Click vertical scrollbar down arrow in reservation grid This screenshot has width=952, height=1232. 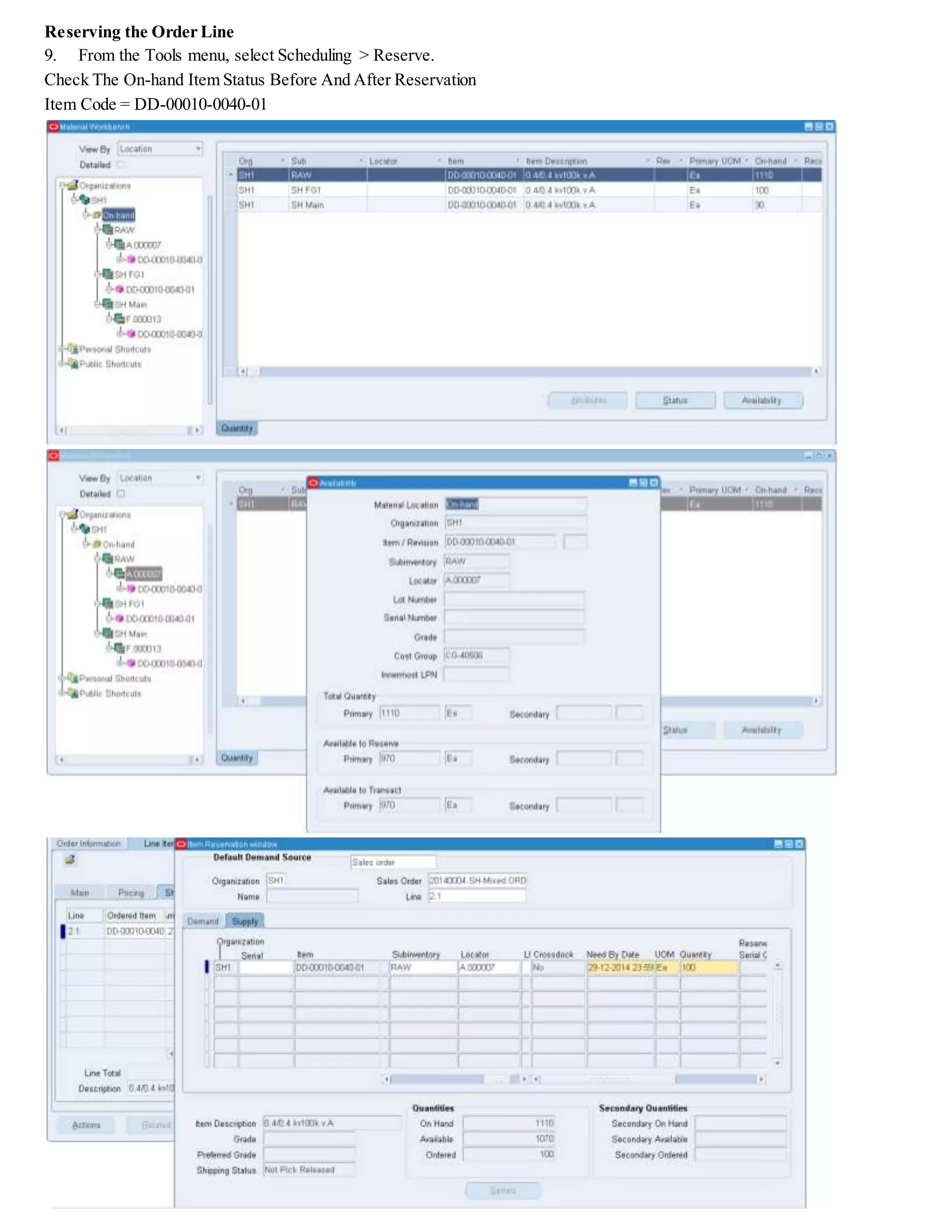pos(778,1063)
